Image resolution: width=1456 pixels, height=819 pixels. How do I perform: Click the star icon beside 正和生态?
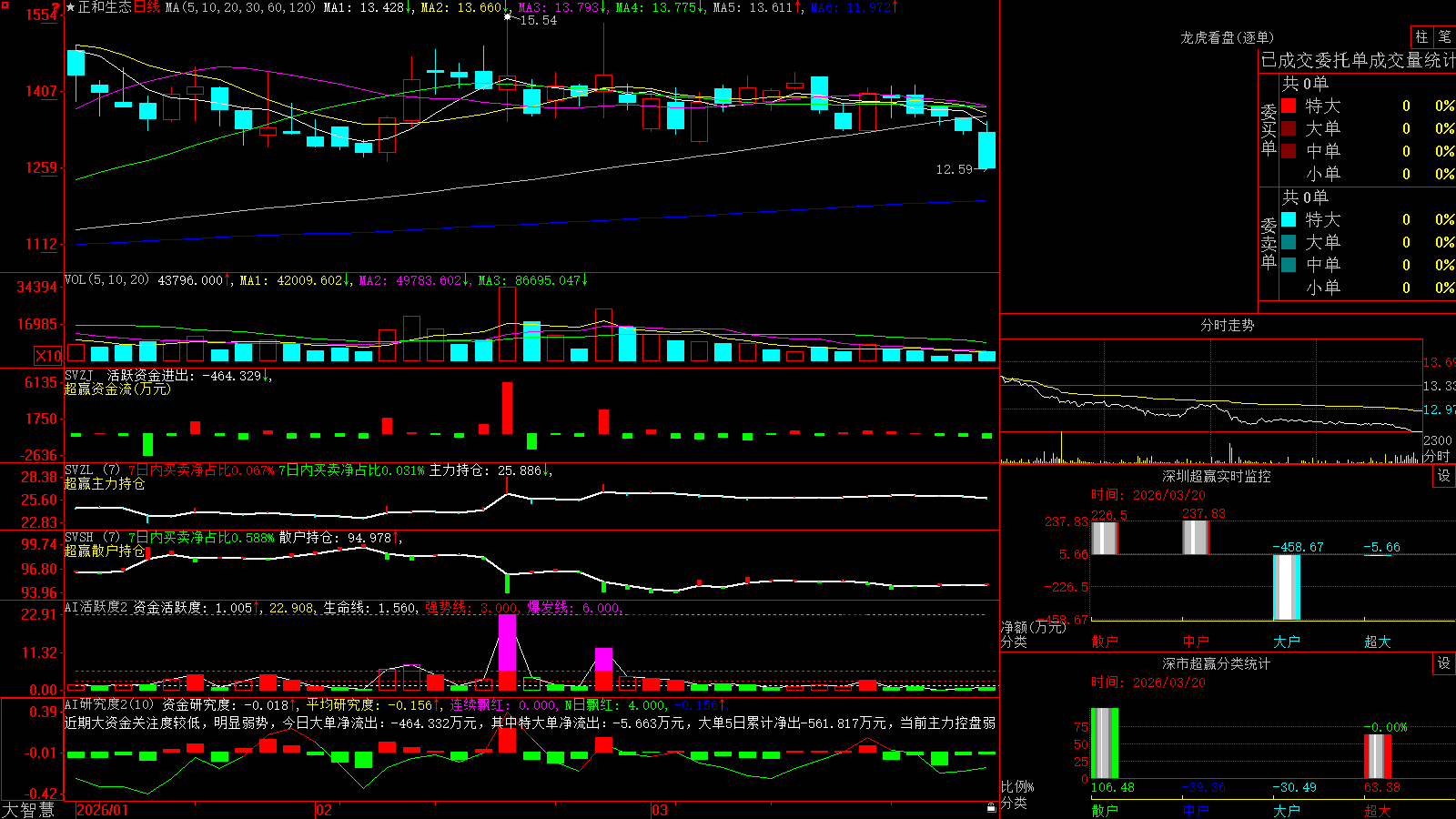tap(71, 7)
